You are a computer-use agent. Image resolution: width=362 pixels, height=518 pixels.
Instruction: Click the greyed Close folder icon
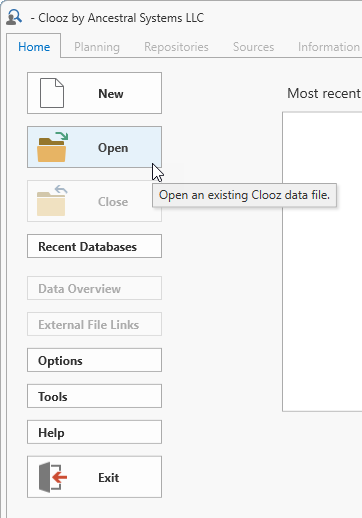pos(52,201)
